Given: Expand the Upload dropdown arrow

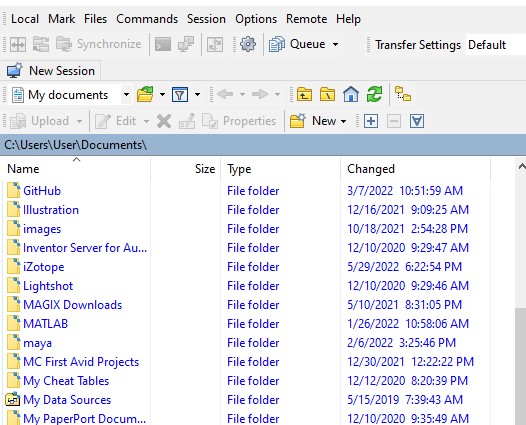Looking at the screenshot, I should tap(80, 121).
